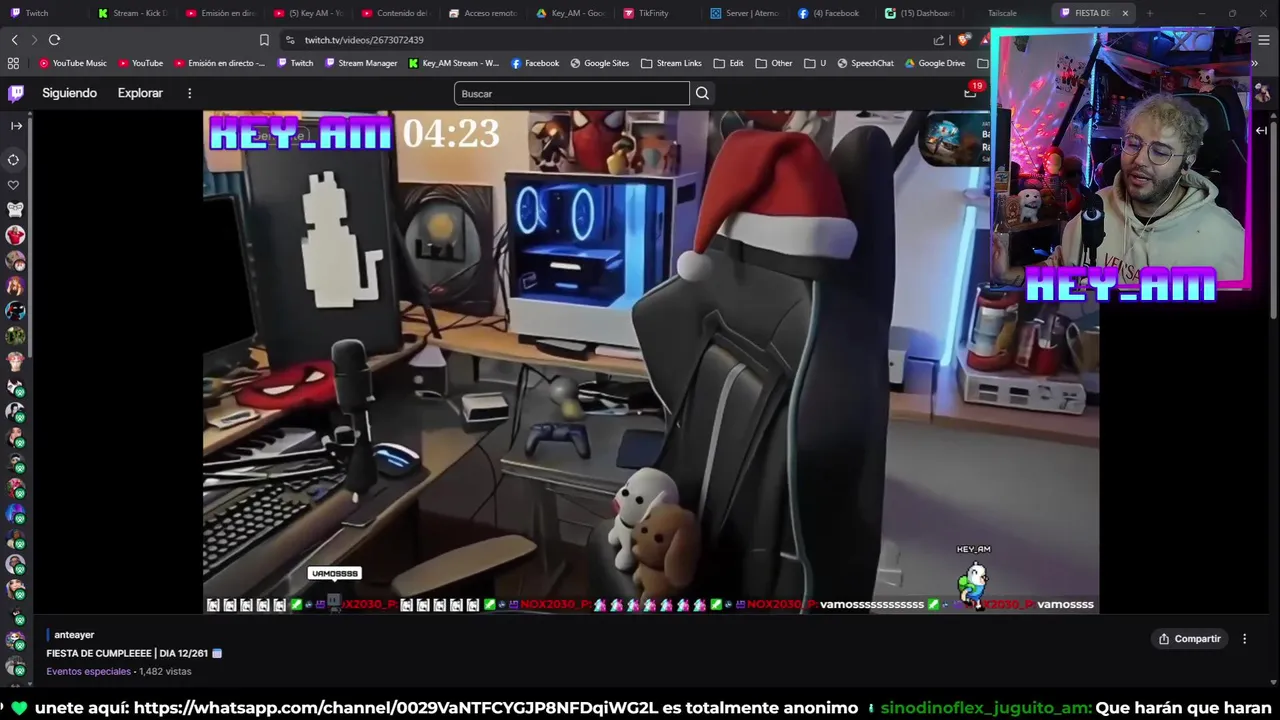The image size is (1280, 720).
Task: Open a new browser tab
Action: click(x=1150, y=13)
